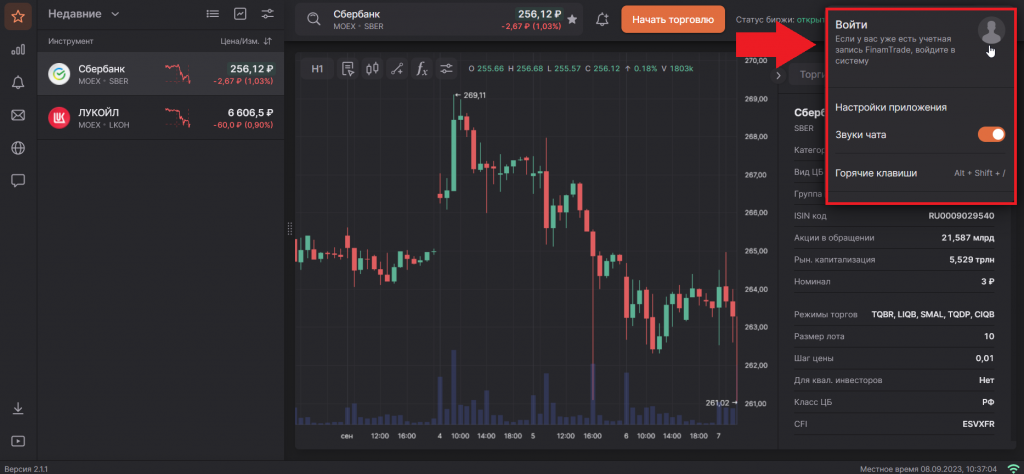Image resolution: width=1024 pixels, height=474 pixels.
Task: Open the chat bubble icon in the sidebar
Action: [18, 181]
